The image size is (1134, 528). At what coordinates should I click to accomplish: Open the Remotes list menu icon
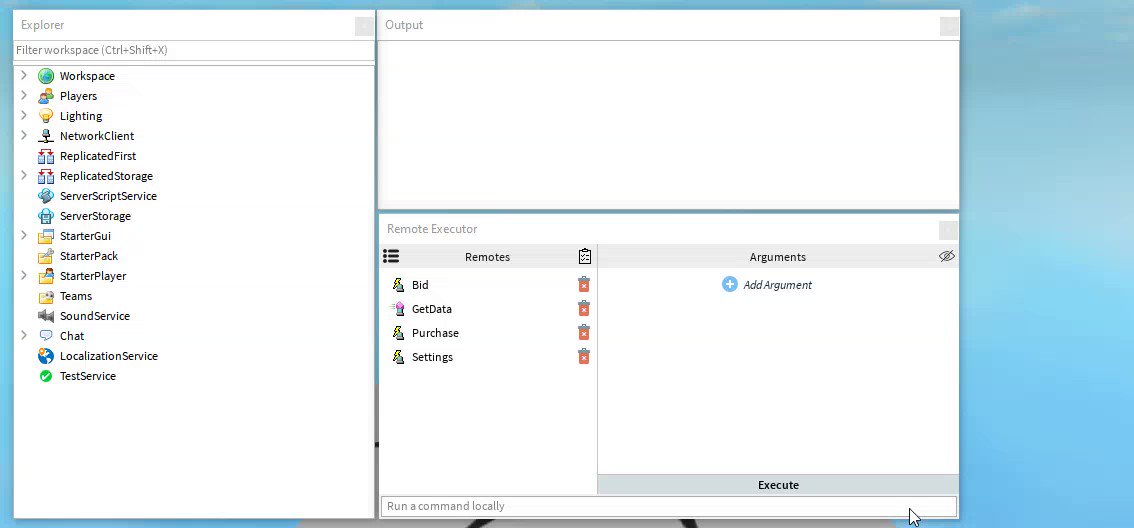coord(391,256)
